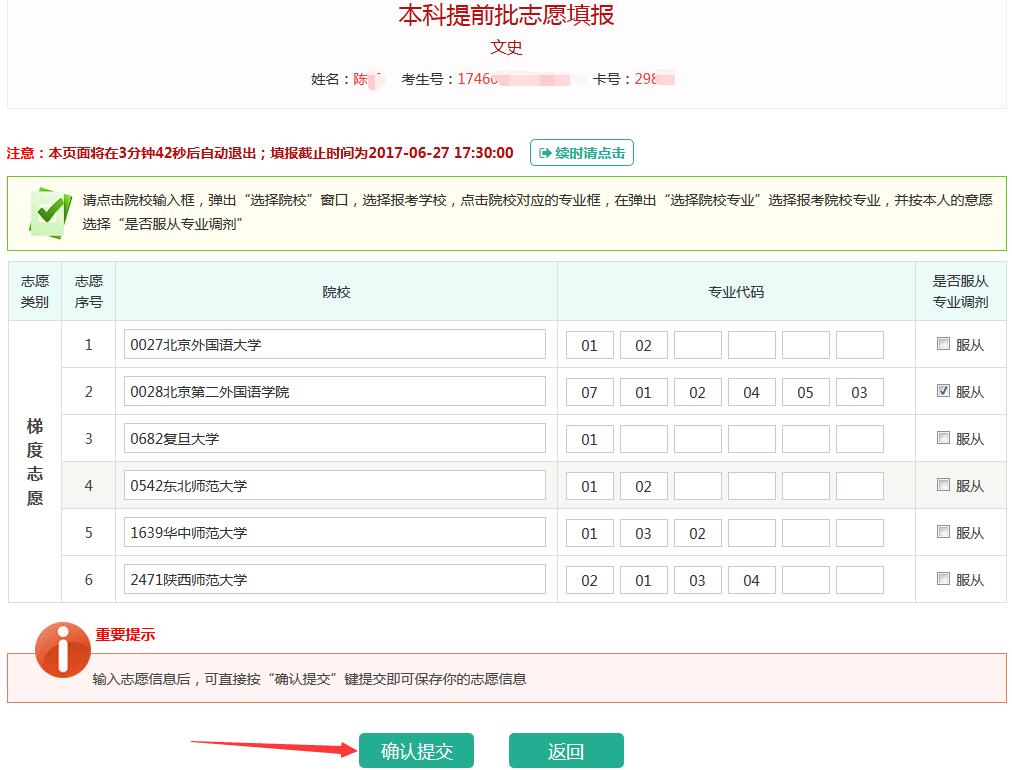
Task: Enable 服从 checkbox for 北京外国语大学
Action: tap(943, 344)
